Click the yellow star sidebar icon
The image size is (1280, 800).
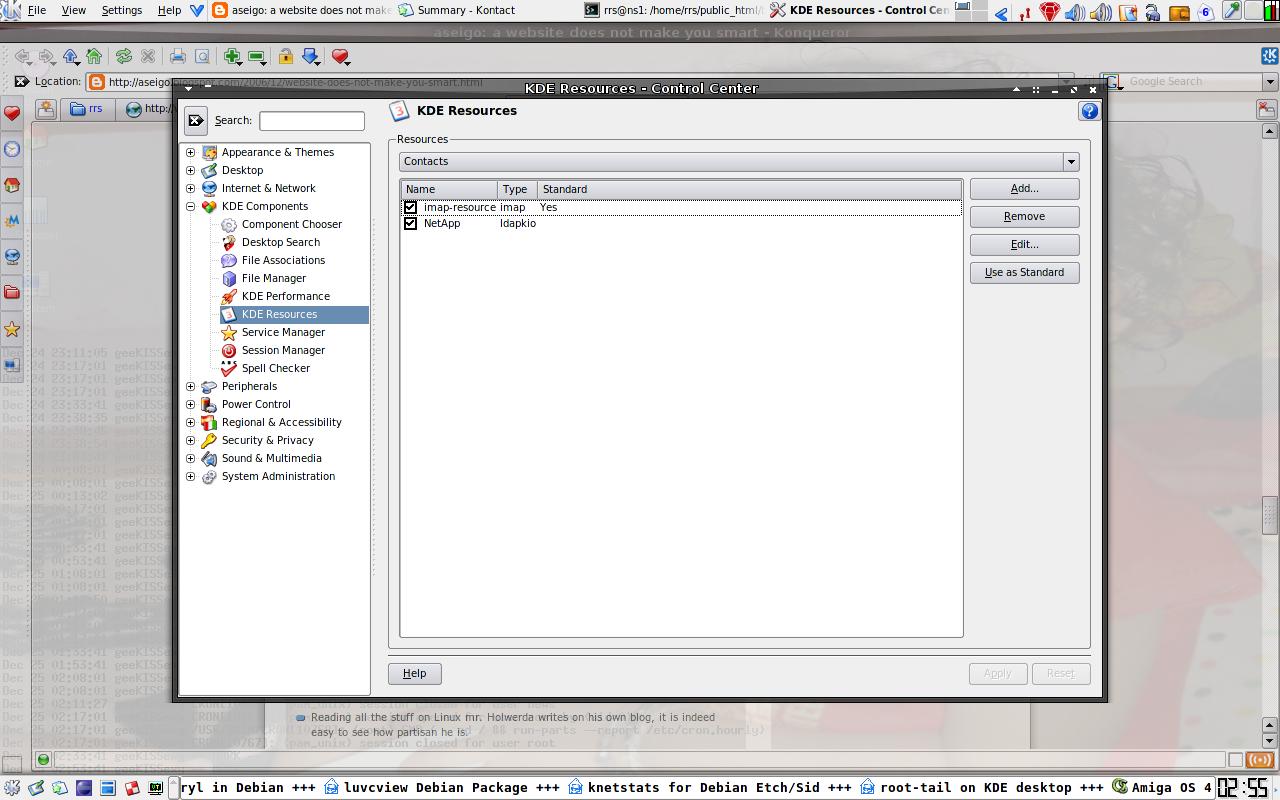click(12, 329)
